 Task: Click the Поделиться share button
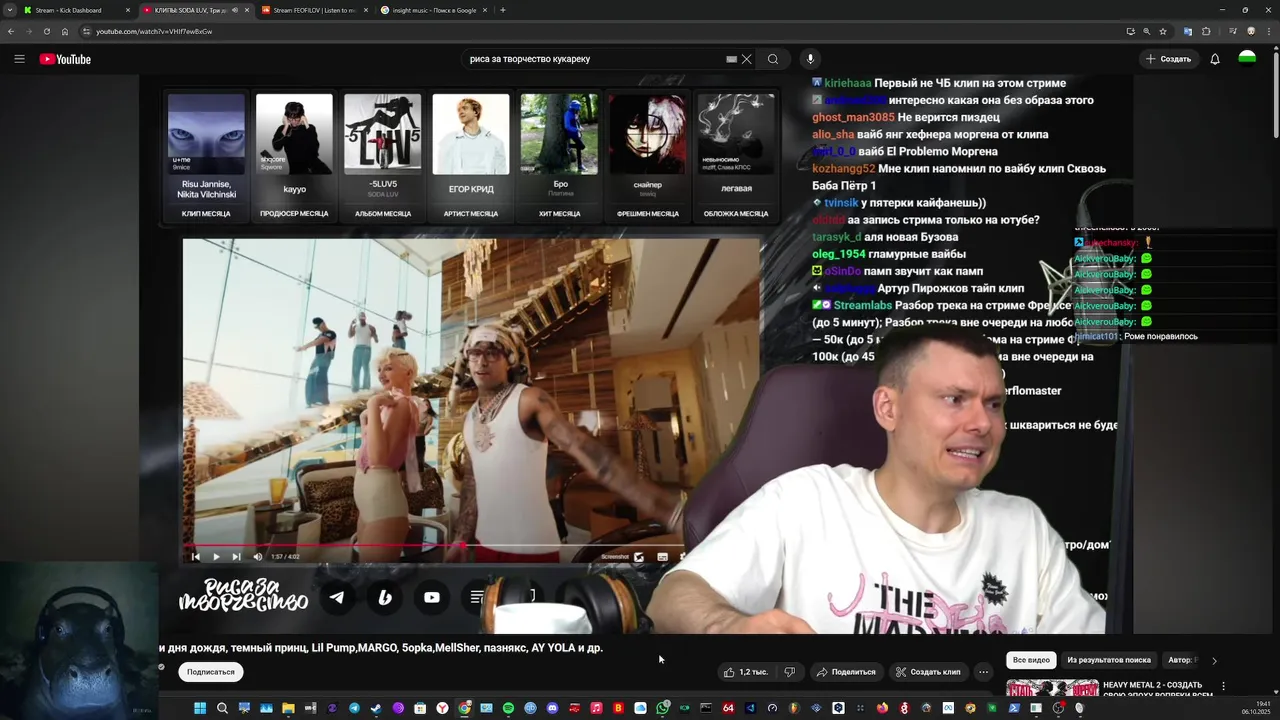(x=846, y=672)
